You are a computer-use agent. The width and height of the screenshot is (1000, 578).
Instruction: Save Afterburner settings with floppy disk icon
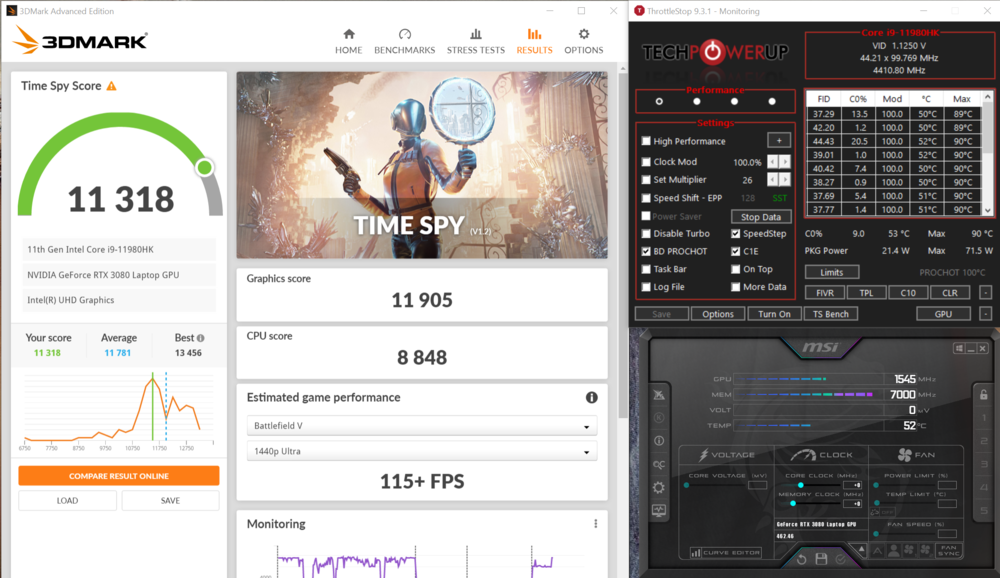coord(821,559)
